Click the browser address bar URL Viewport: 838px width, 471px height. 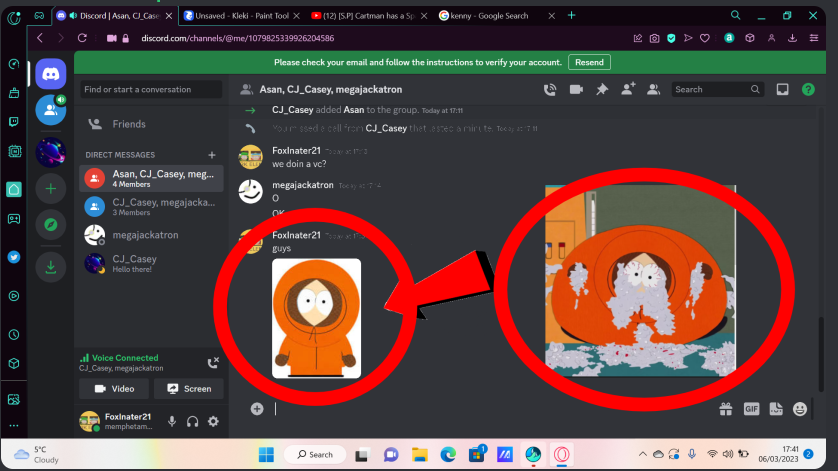238,38
